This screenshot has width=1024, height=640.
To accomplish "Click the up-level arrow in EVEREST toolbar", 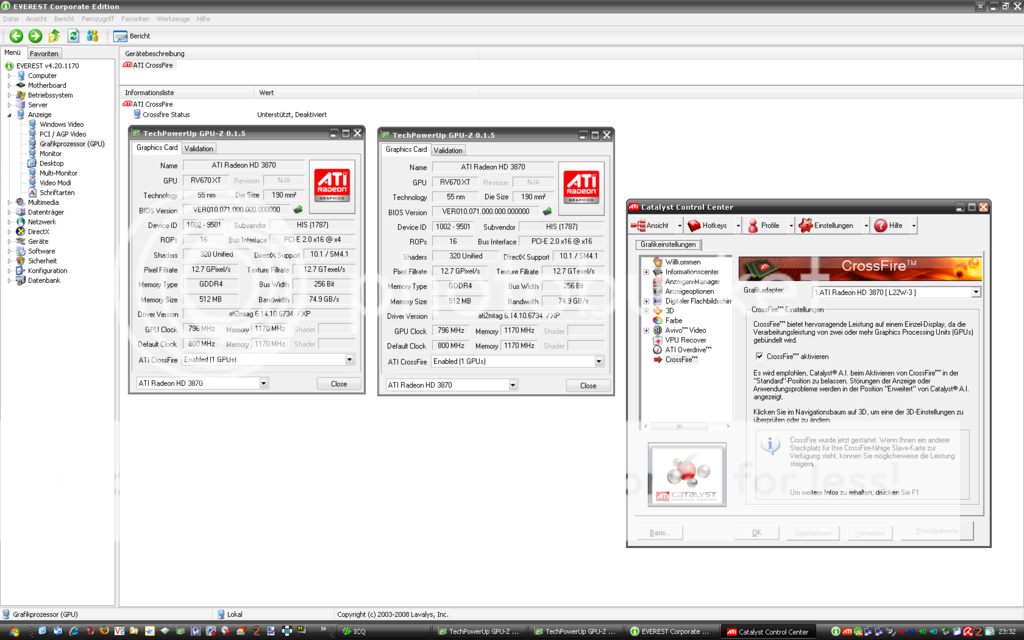I will [x=54, y=36].
